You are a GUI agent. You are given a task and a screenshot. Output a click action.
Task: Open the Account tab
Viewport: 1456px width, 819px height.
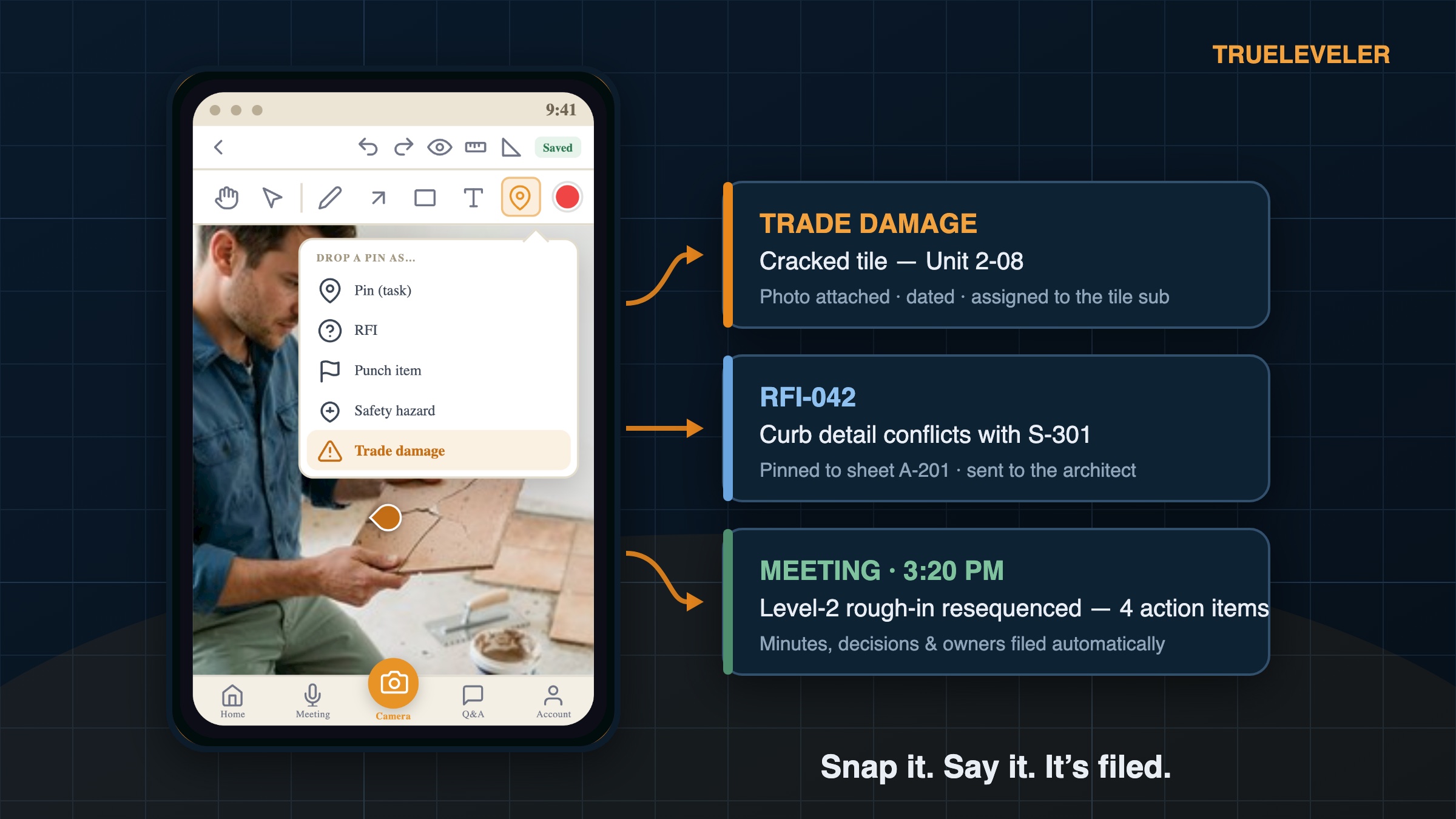pyautogui.click(x=553, y=701)
